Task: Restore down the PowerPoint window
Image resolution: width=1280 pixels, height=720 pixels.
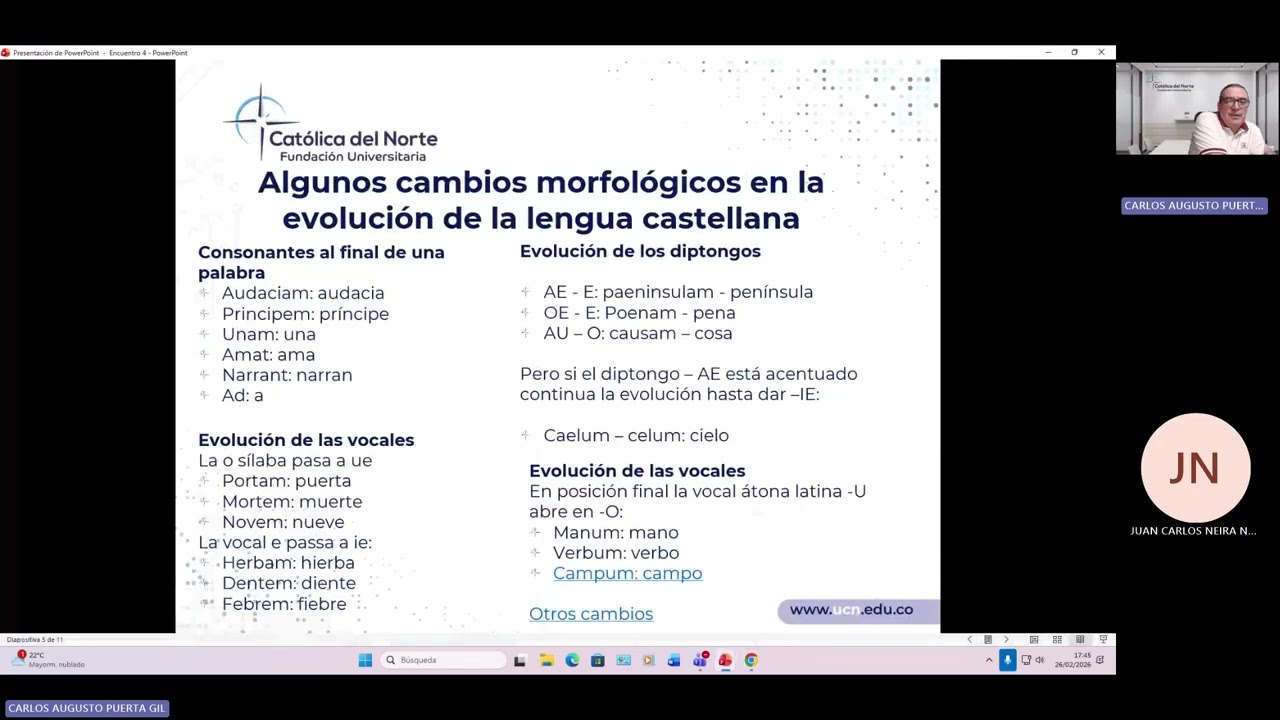Action: (x=1074, y=52)
